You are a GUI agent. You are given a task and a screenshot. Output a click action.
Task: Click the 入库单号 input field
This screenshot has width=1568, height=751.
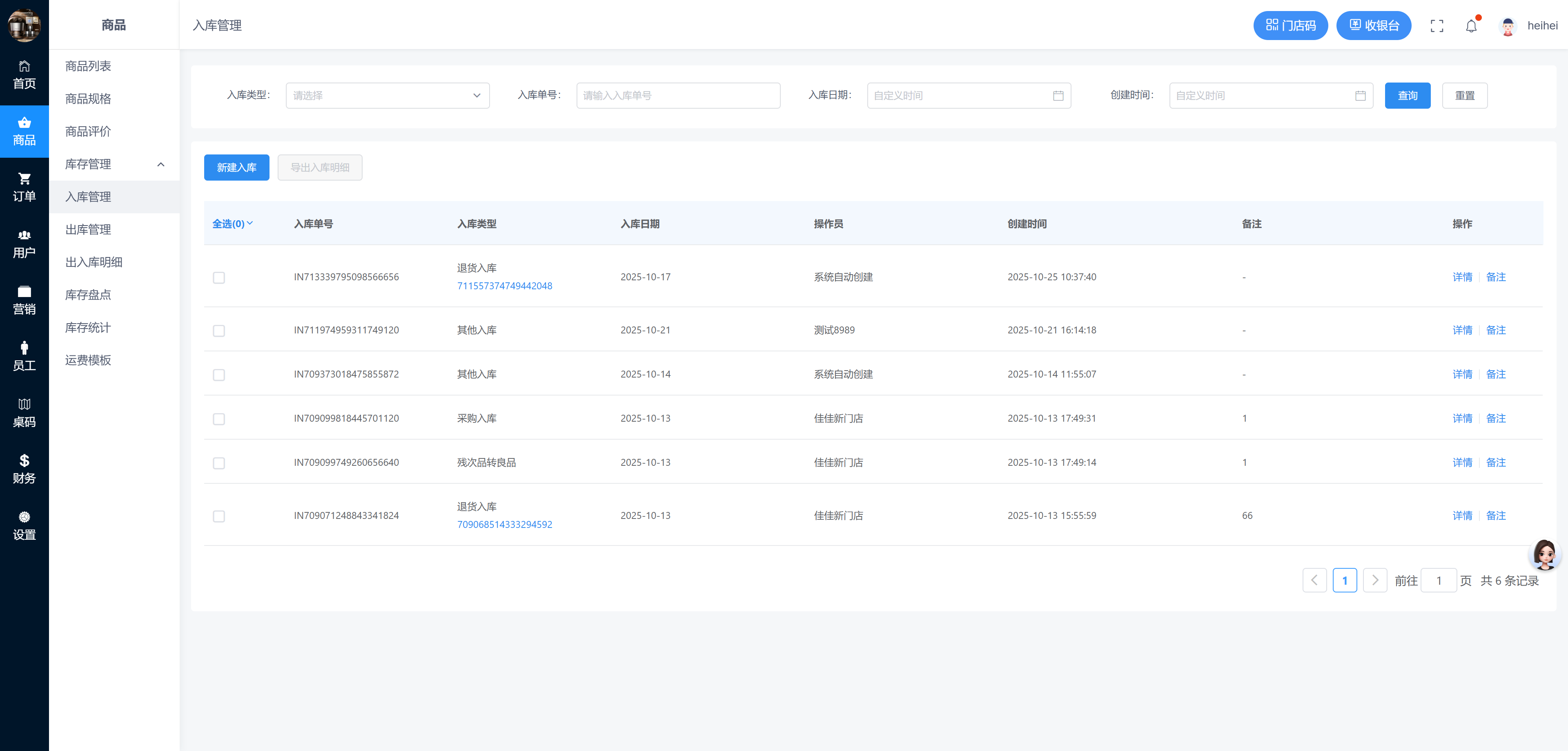click(678, 96)
